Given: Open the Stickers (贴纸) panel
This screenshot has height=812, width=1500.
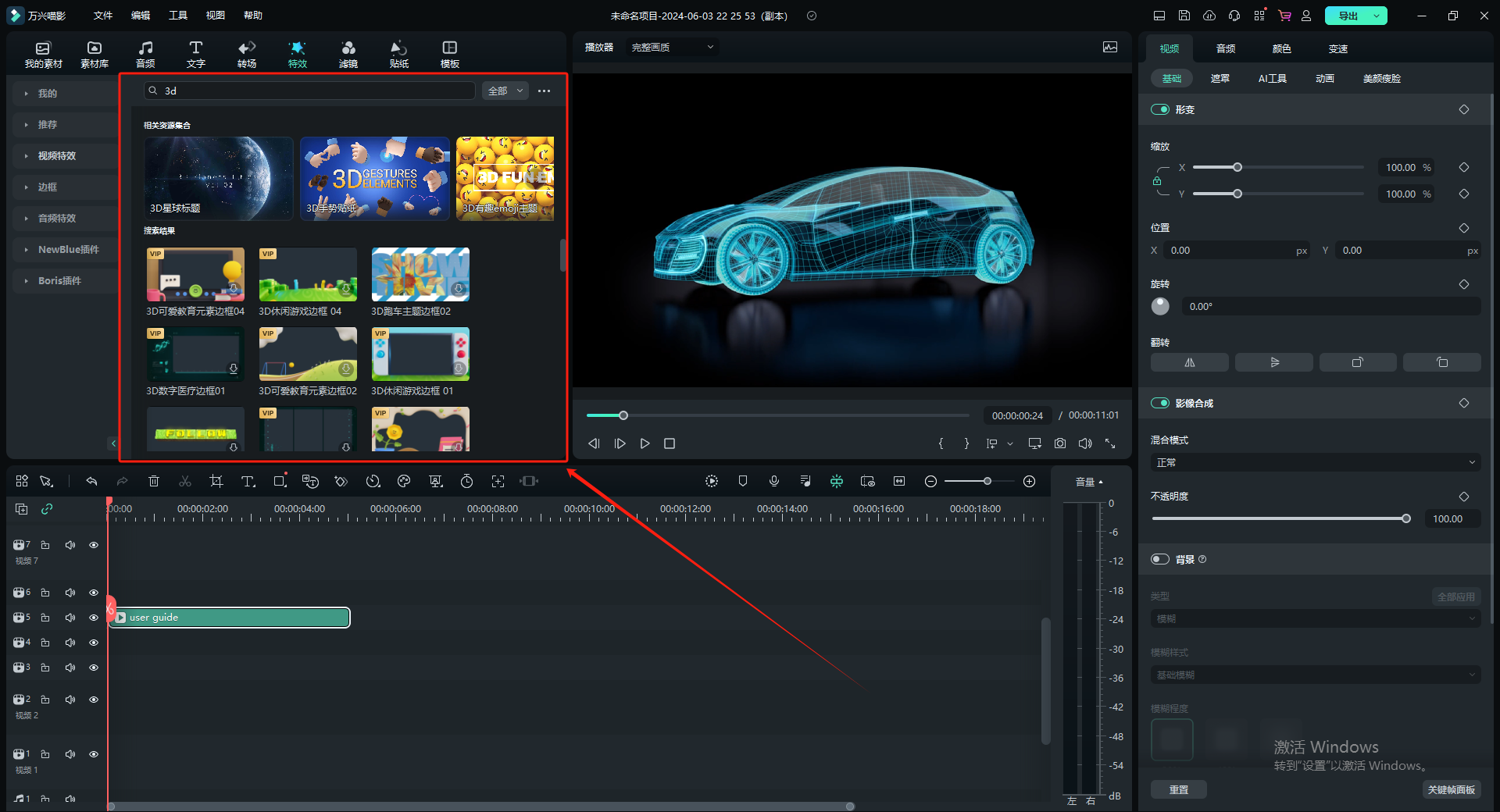Looking at the screenshot, I should pyautogui.click(x=398, y=55).
